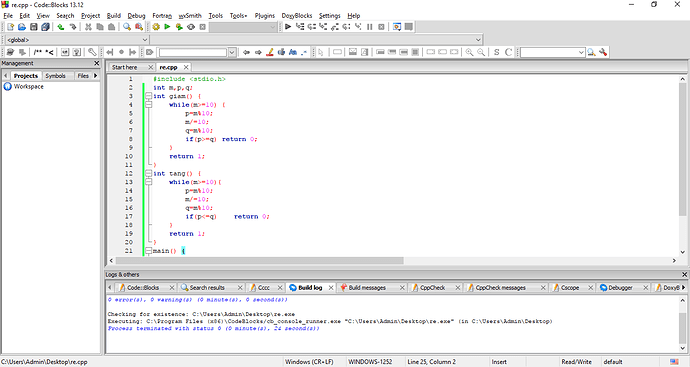690x367 pixels.
Task: Click the Undo green arrow icon
Action: 61,27
